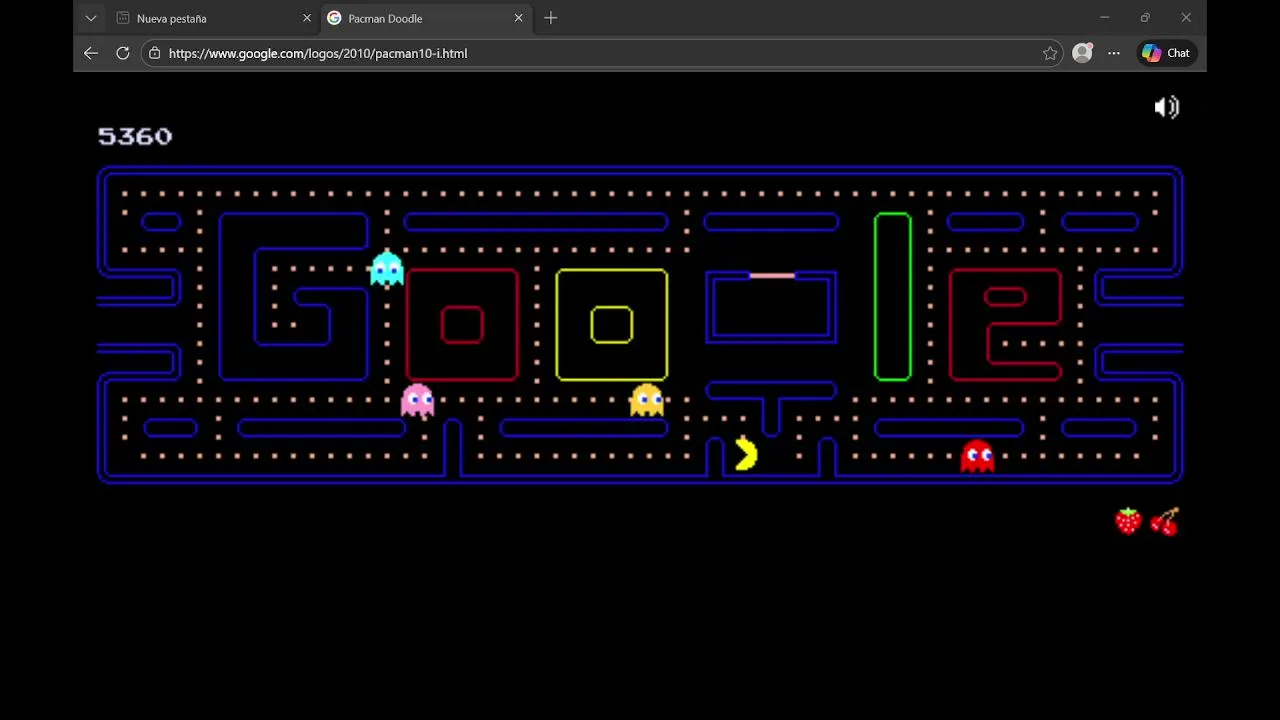
Task: Minimize the browser window
Action: [x=1105, y=18]
